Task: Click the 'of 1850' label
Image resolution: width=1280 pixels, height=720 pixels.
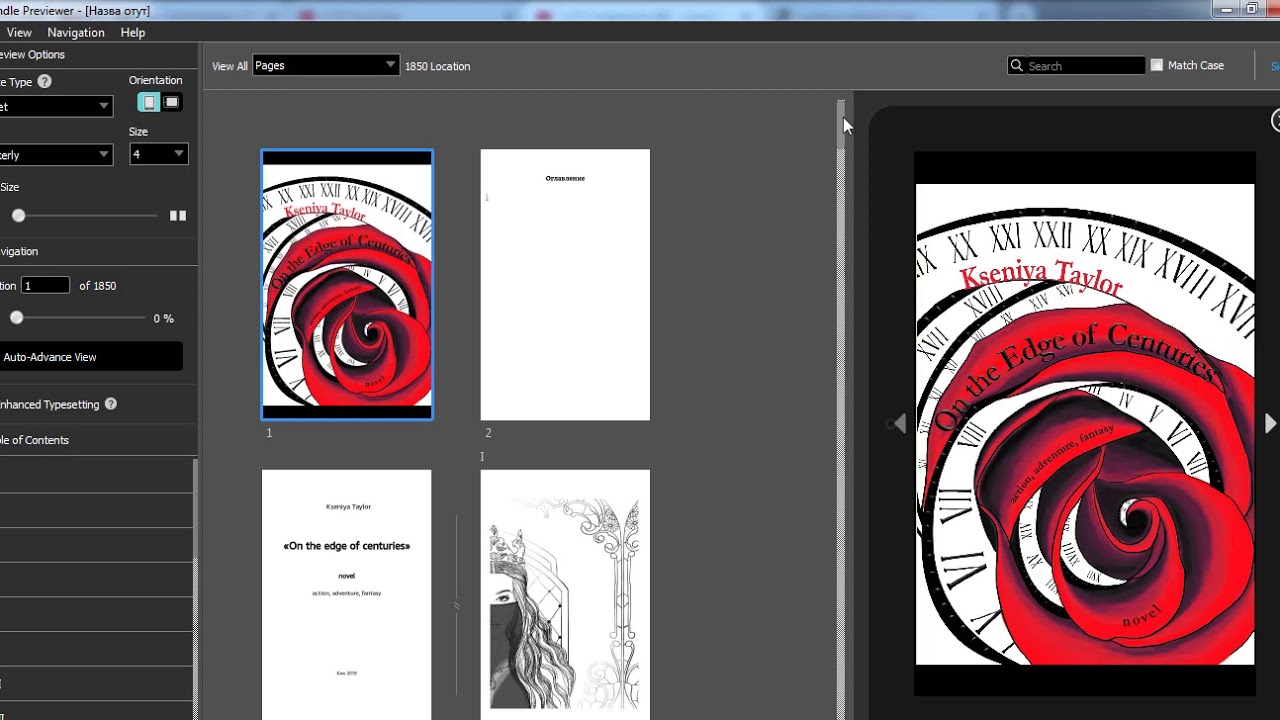Action: coord(98,286)
